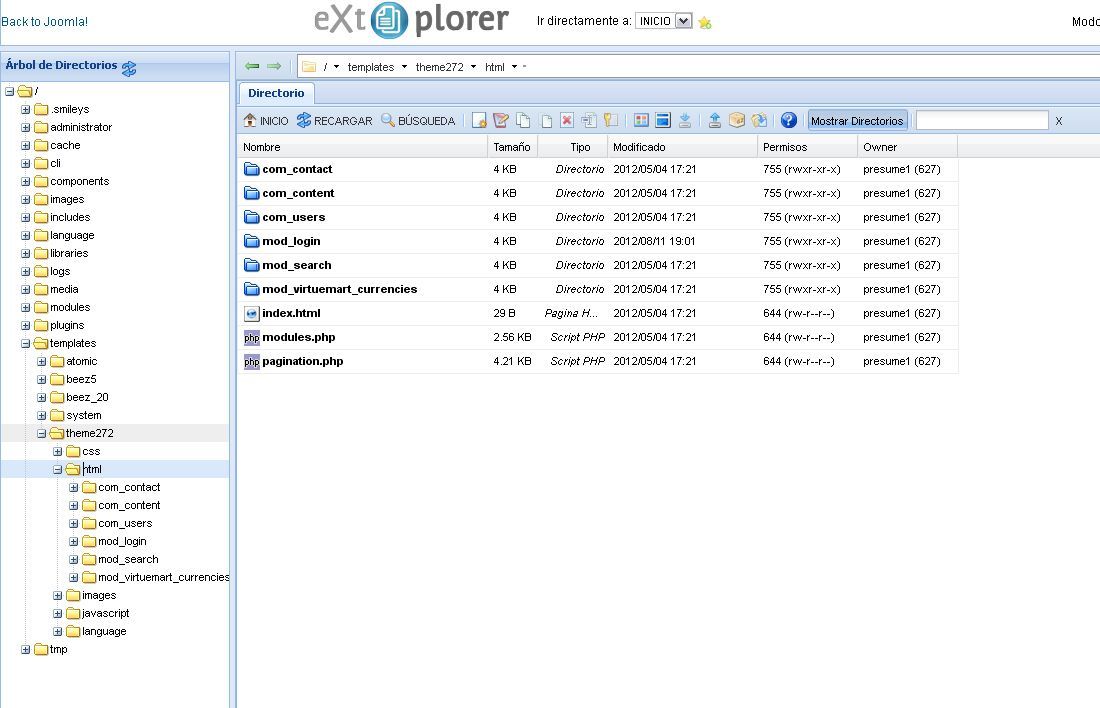Click the rename icon in toolbar
Viewport: 1100px width, 708px height.
click(x=589, y=121)
